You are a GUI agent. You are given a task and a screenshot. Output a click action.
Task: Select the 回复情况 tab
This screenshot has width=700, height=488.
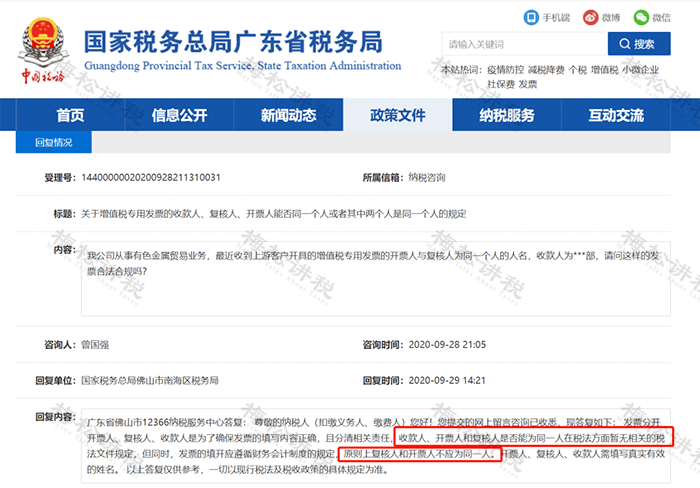pyautogui.click(x=54, y=142)
